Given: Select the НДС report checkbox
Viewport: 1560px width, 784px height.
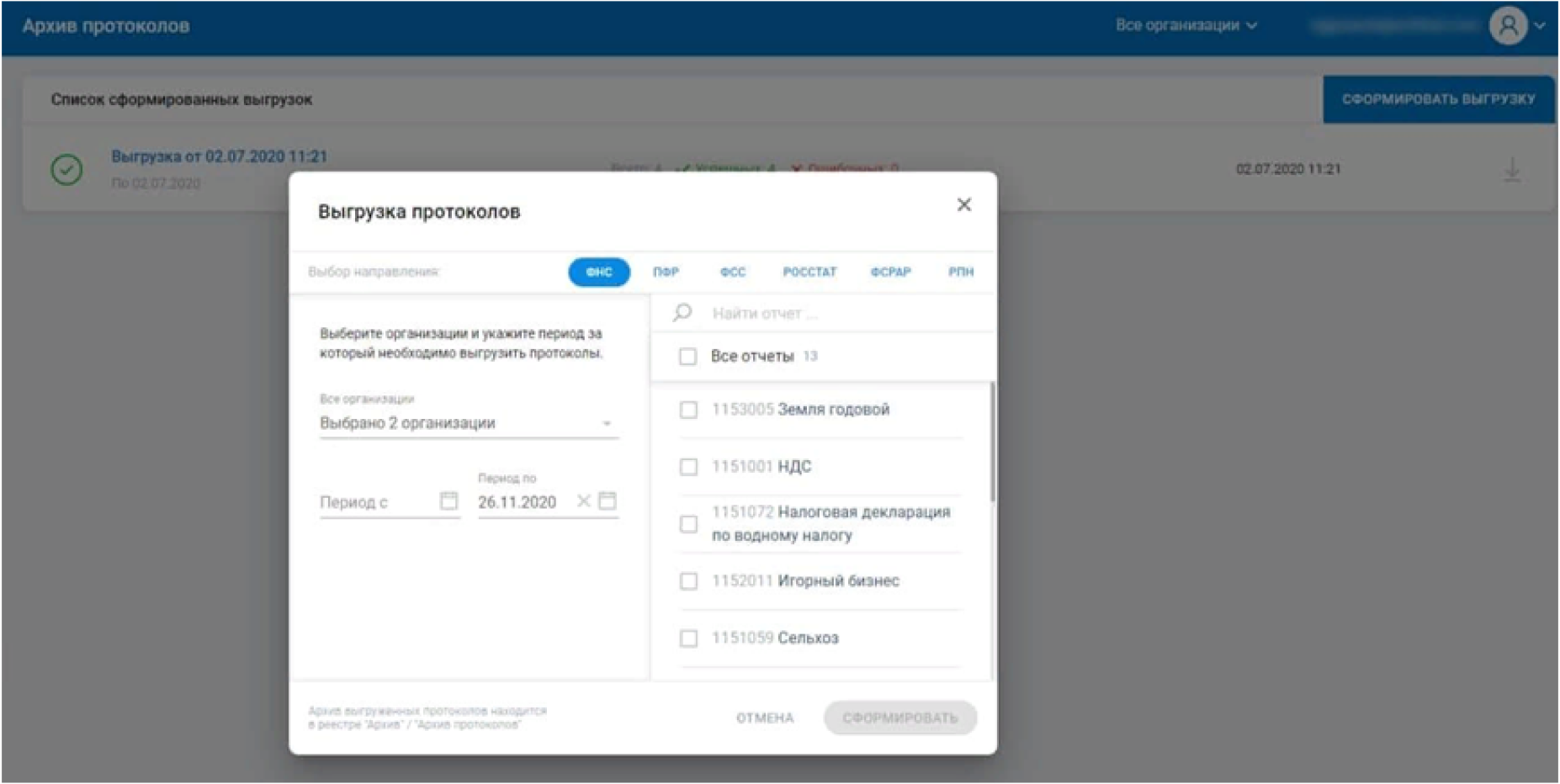Looking at the screenshot, I should click(688, 467).
